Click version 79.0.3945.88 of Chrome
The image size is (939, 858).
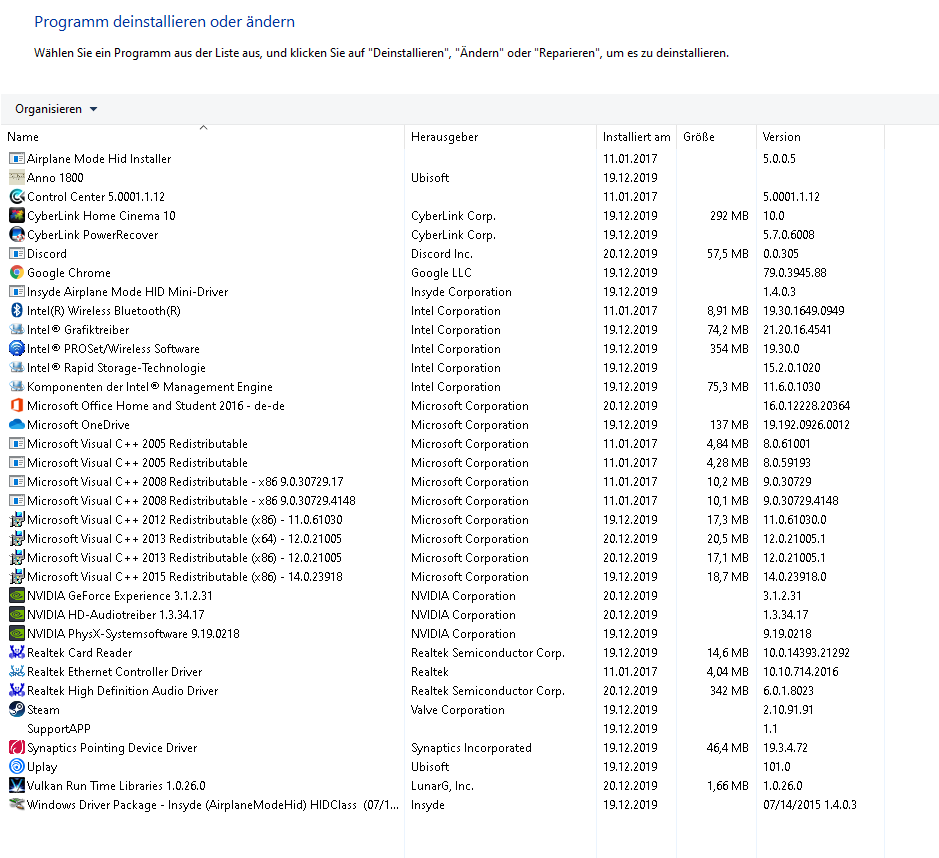794,273
